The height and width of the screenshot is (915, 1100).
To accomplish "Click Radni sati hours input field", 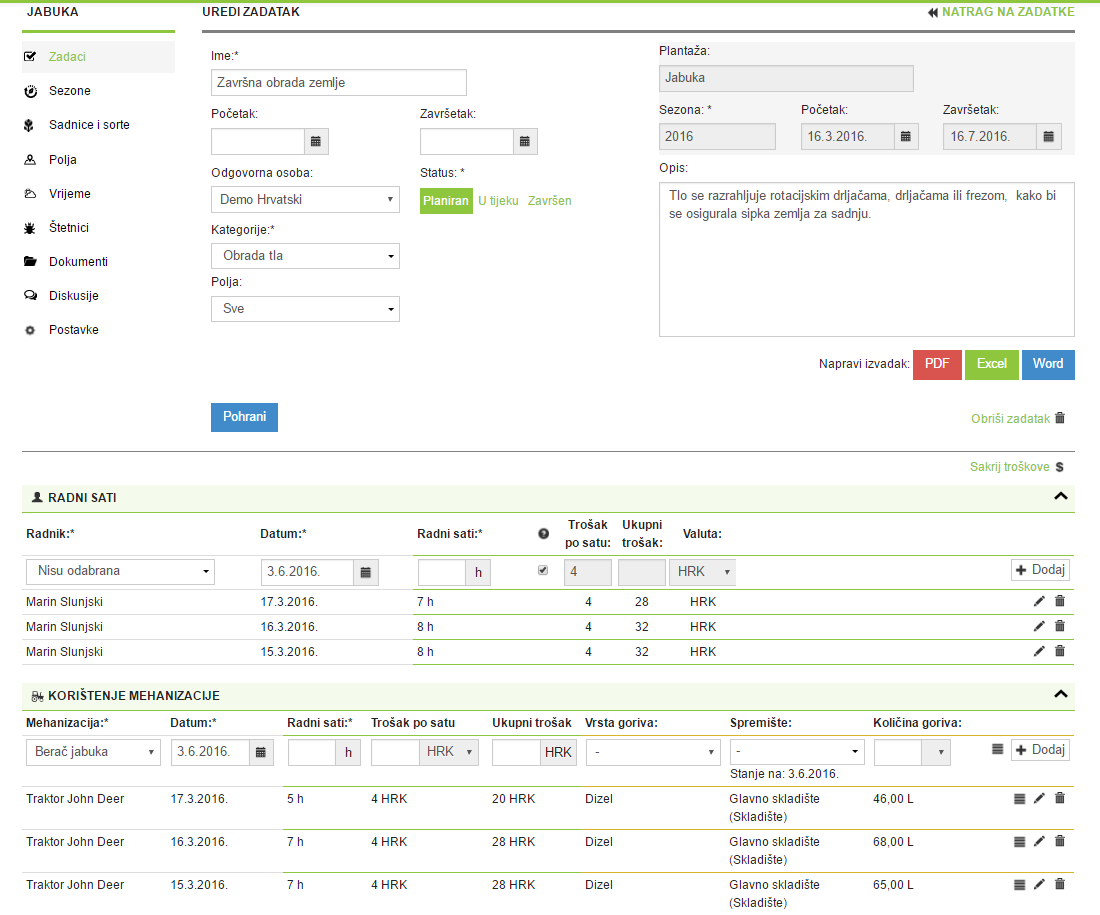I will point(442,573).
